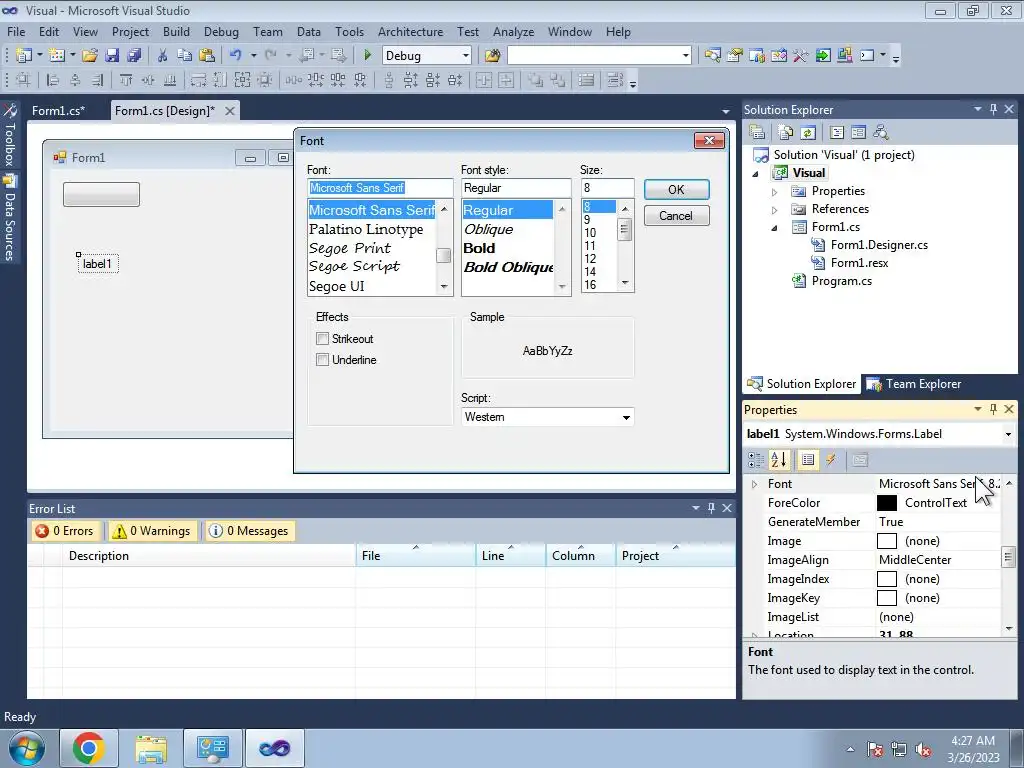
Task: Click the Undo arrow icon
Action: [x=236, y=56]
